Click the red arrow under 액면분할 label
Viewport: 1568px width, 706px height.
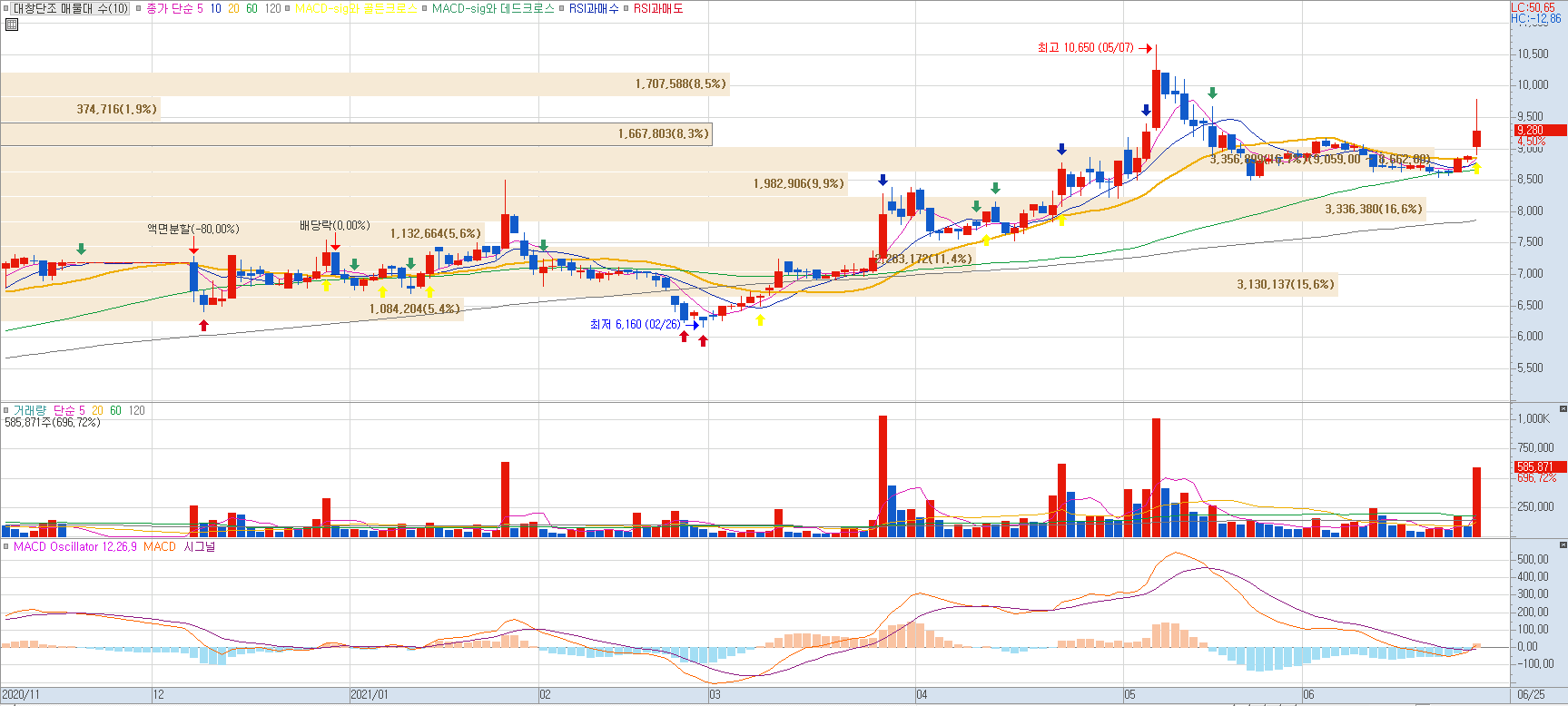(193, 247)
